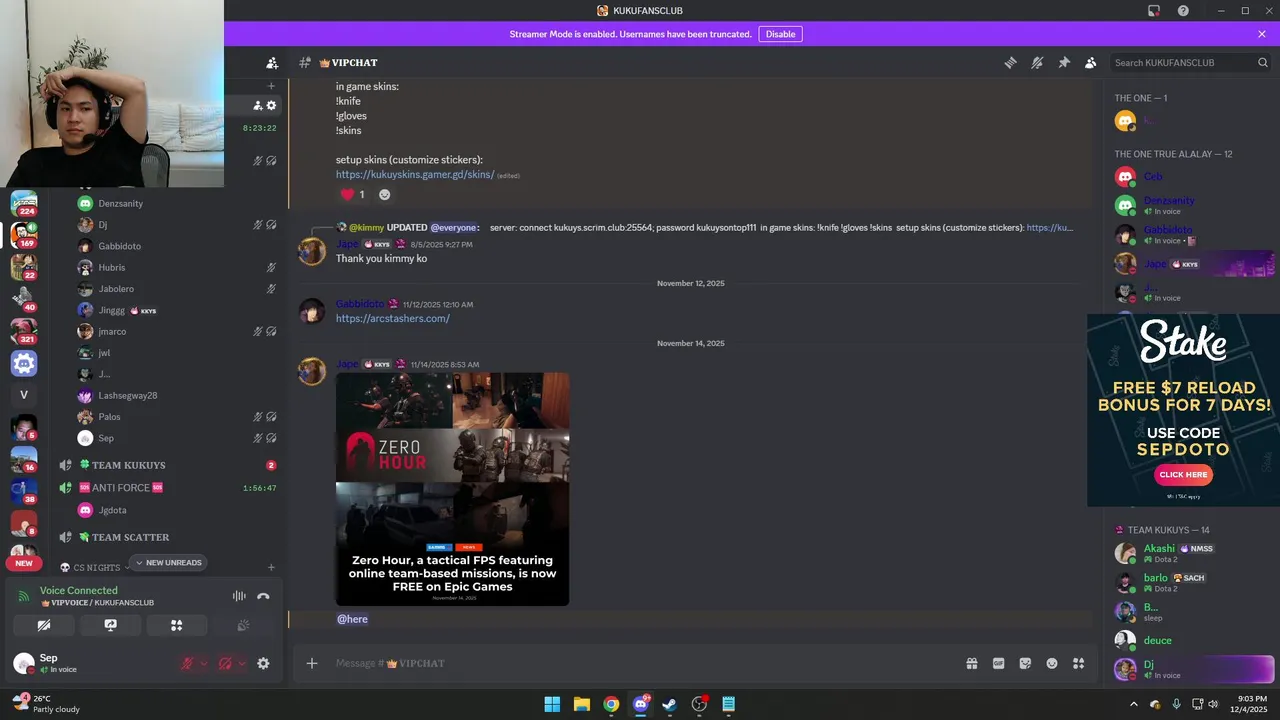Open the Zero Hour image attachment
The width and height of the screenshot is (1280, 720).
tap(452, 489)
